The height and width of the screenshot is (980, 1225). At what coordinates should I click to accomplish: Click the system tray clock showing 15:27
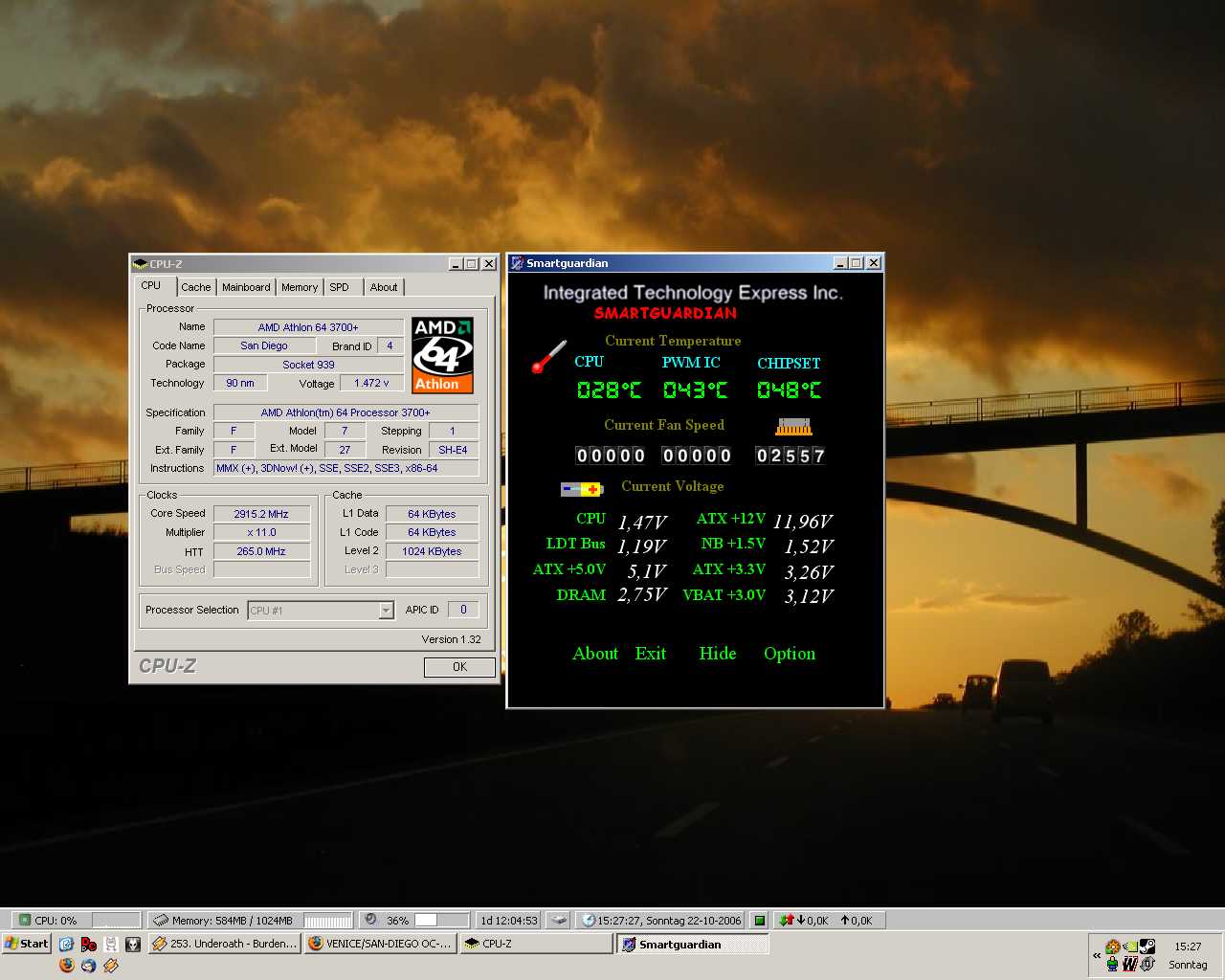click(1188, 947)
